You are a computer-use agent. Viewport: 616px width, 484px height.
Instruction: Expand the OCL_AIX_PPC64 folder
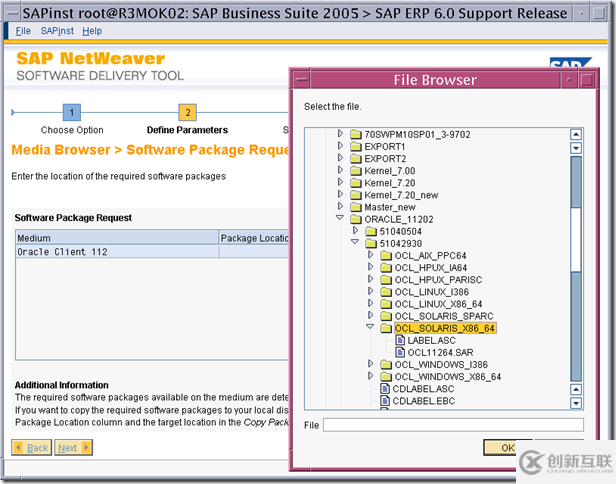pos(370,255)
